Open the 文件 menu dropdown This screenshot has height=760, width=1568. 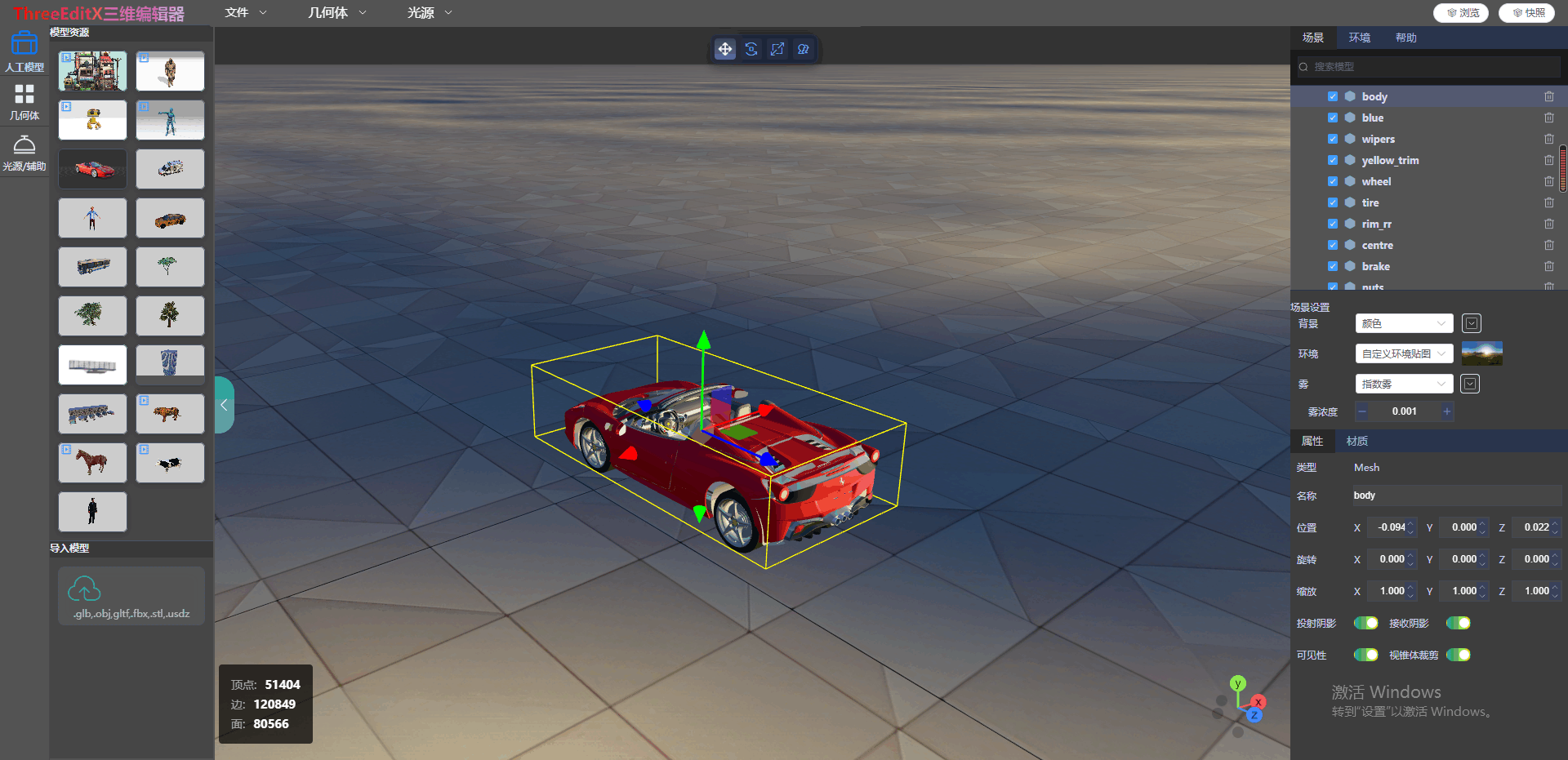click(243, 12)
